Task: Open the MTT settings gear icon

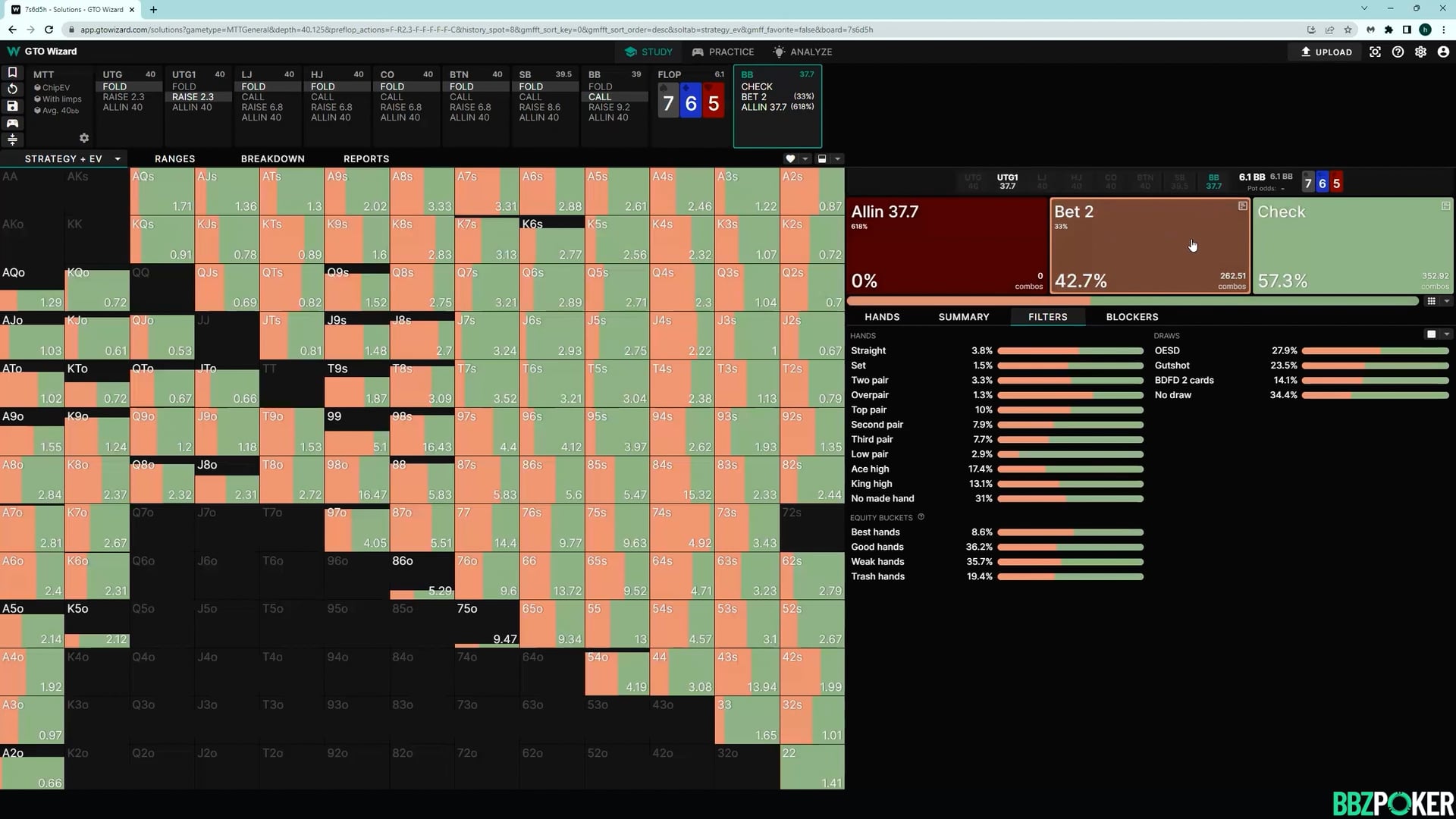Action: pyautogui.click(x=84, y=138)
